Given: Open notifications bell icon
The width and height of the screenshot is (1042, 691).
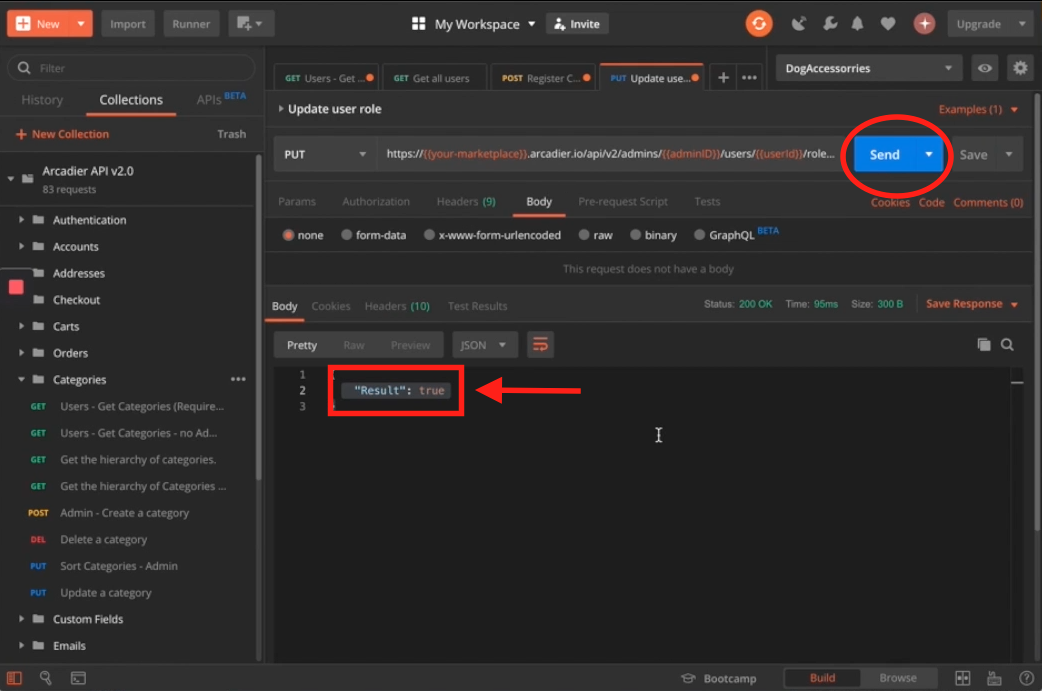Looking at the screenshot, I should click(x=857, y=24).
